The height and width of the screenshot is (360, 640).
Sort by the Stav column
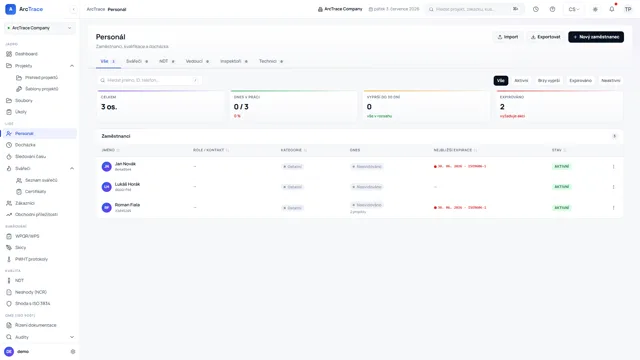(x=559, y=150)
